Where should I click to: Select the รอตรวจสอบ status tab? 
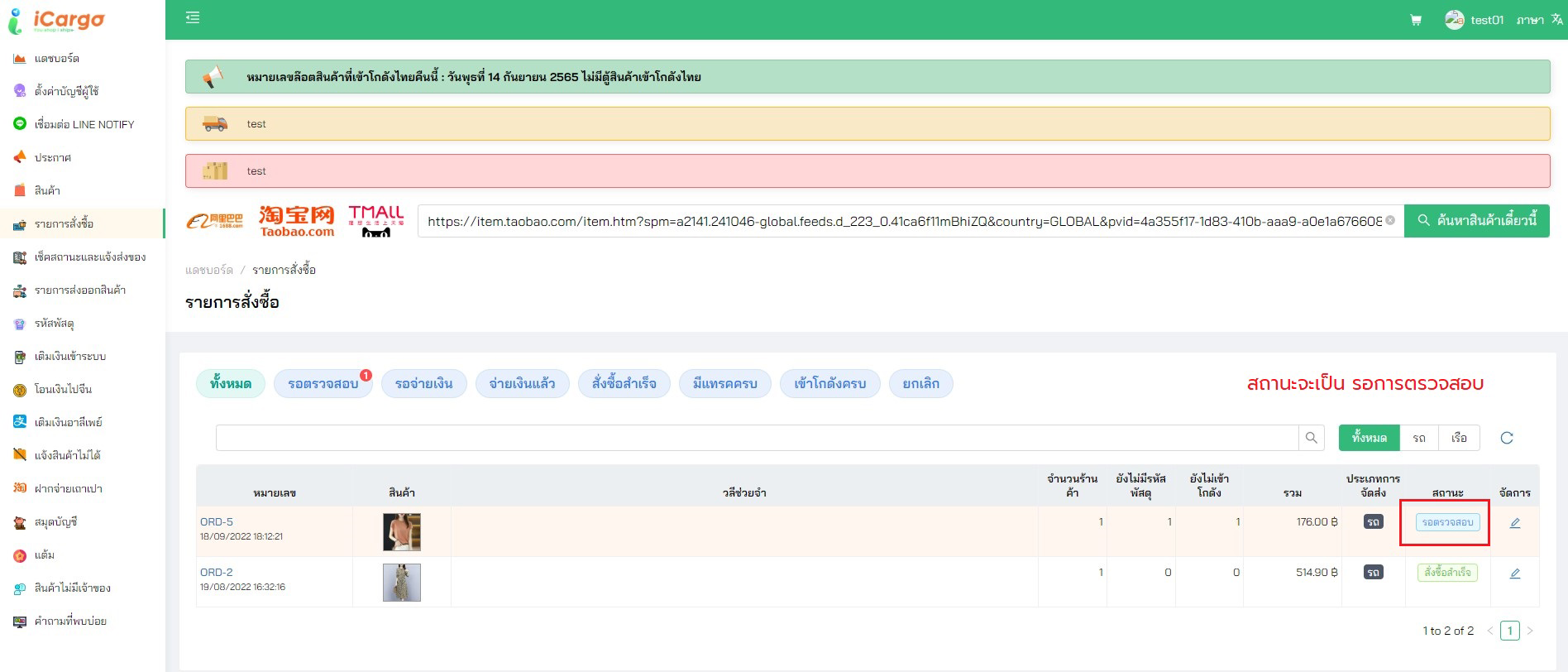(x=323, y=383)
